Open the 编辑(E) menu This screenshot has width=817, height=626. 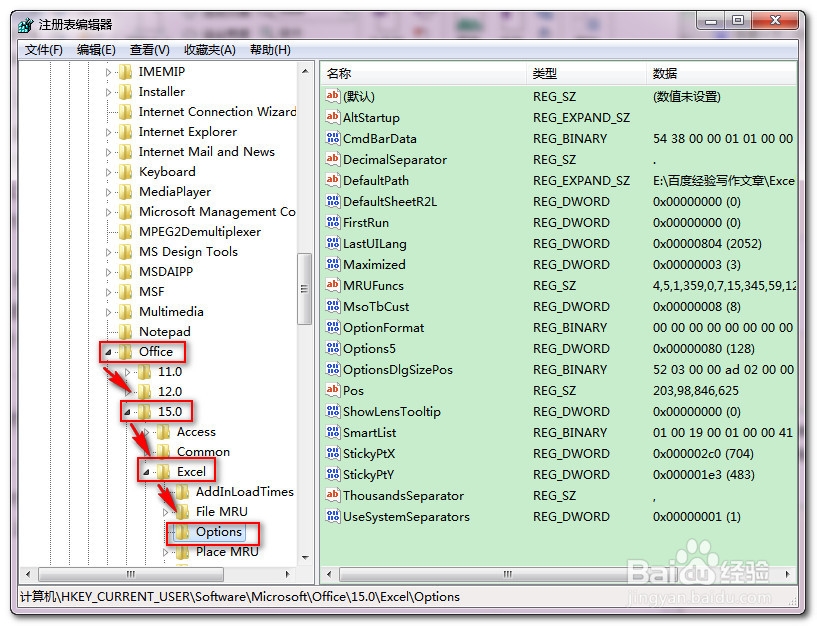pos(96,50)
